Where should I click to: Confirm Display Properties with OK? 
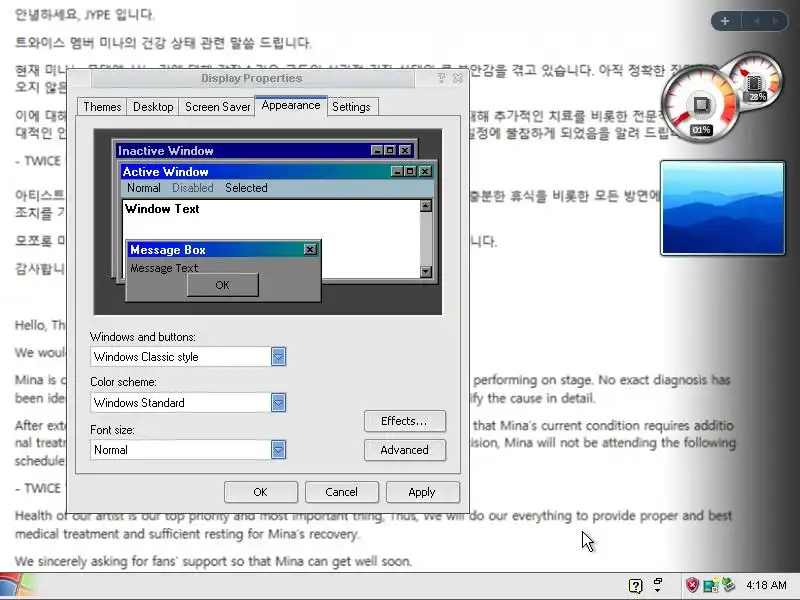pos(261,492)
